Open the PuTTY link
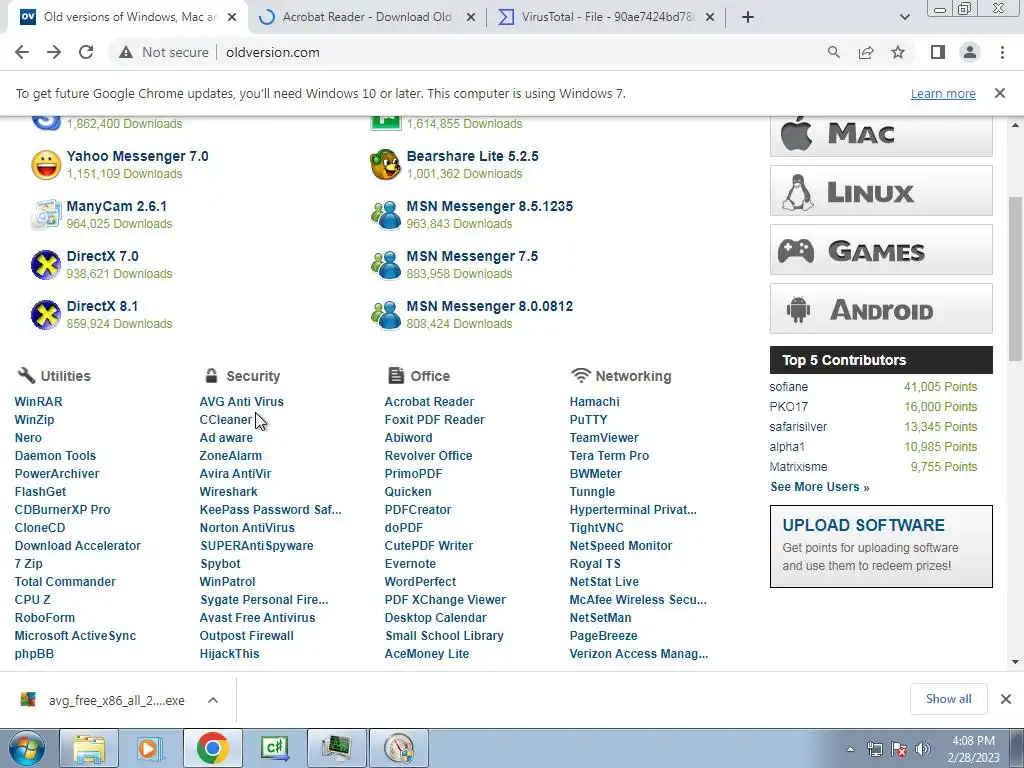1024x768 pixels. click(x=588, y=420)
